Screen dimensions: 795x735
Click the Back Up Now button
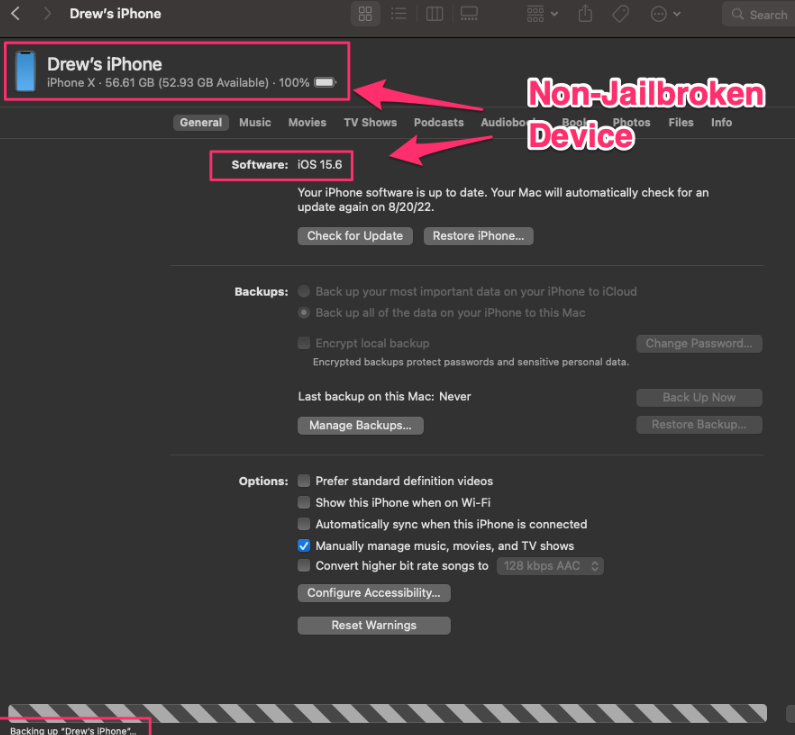[x=699, y=397]
